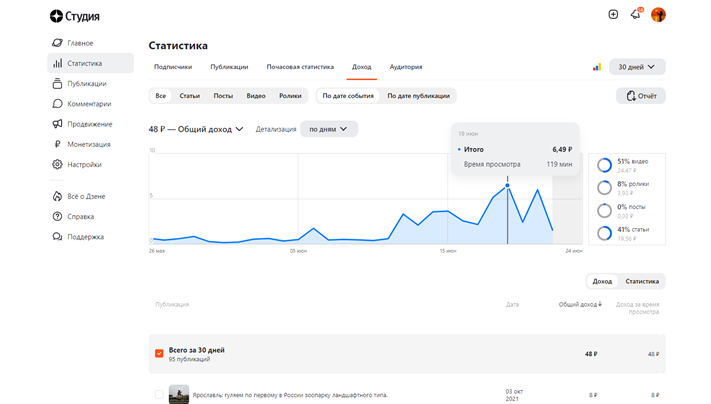The width and height of the screenshot is (711, 404).
Task: Open the Почасовая статистика tab
Action: [300, 67]
